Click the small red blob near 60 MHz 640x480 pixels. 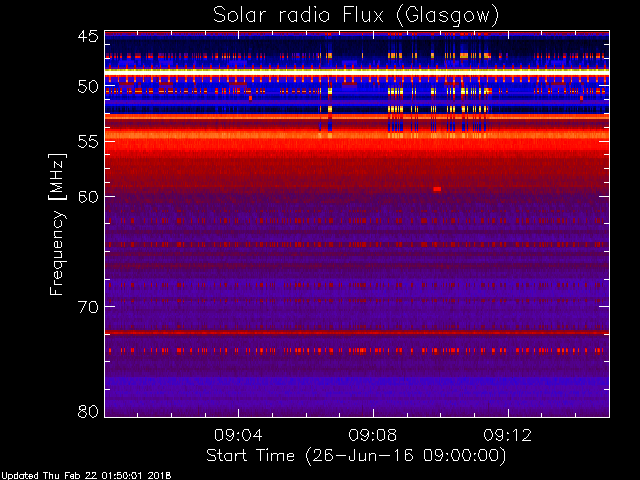437,189
